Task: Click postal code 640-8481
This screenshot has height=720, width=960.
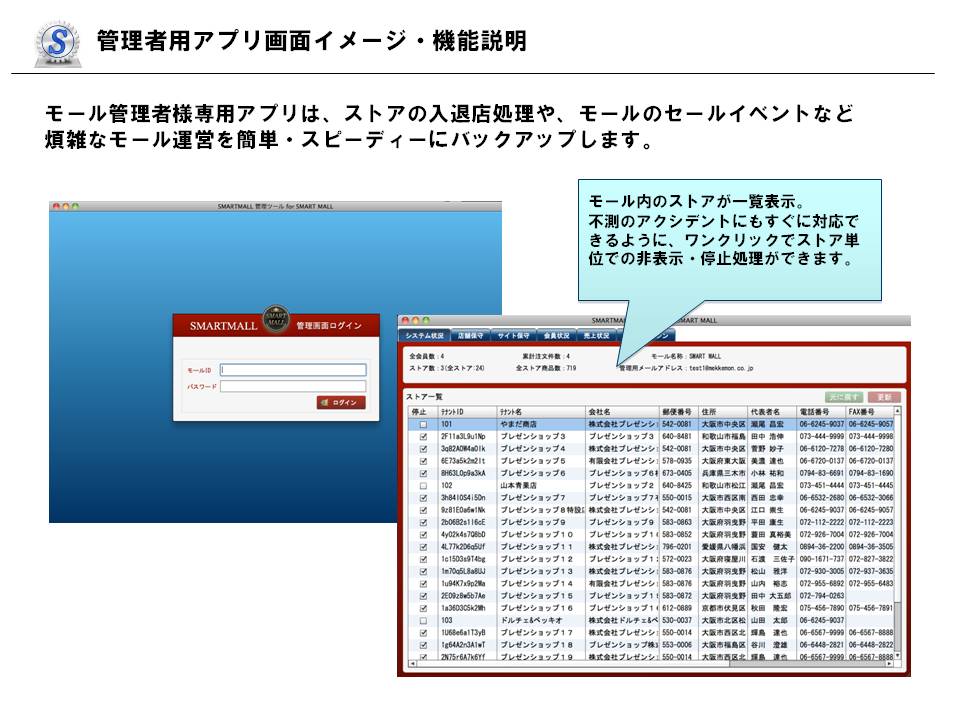Action: 677,437
